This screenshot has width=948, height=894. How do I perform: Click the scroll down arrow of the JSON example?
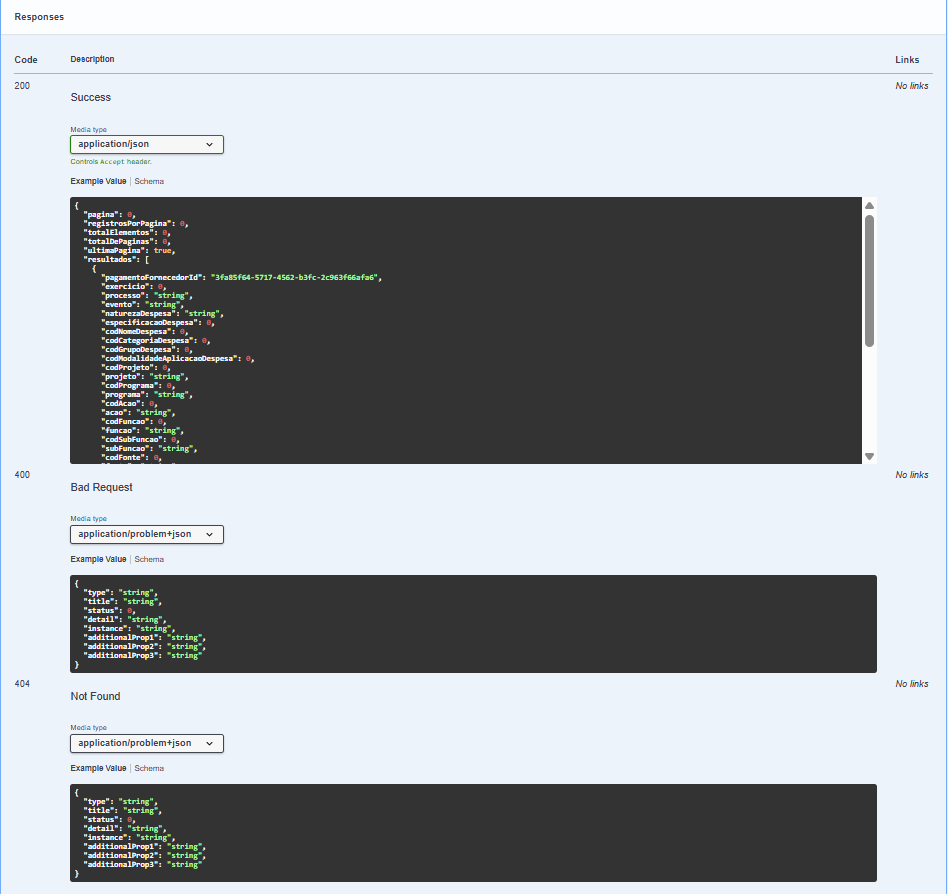coord(869,456)
